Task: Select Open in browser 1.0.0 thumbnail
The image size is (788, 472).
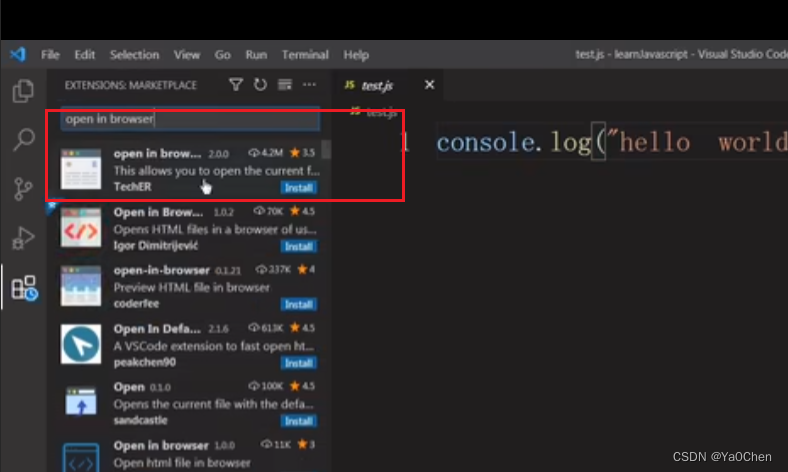Action: [x=81, y=457]
